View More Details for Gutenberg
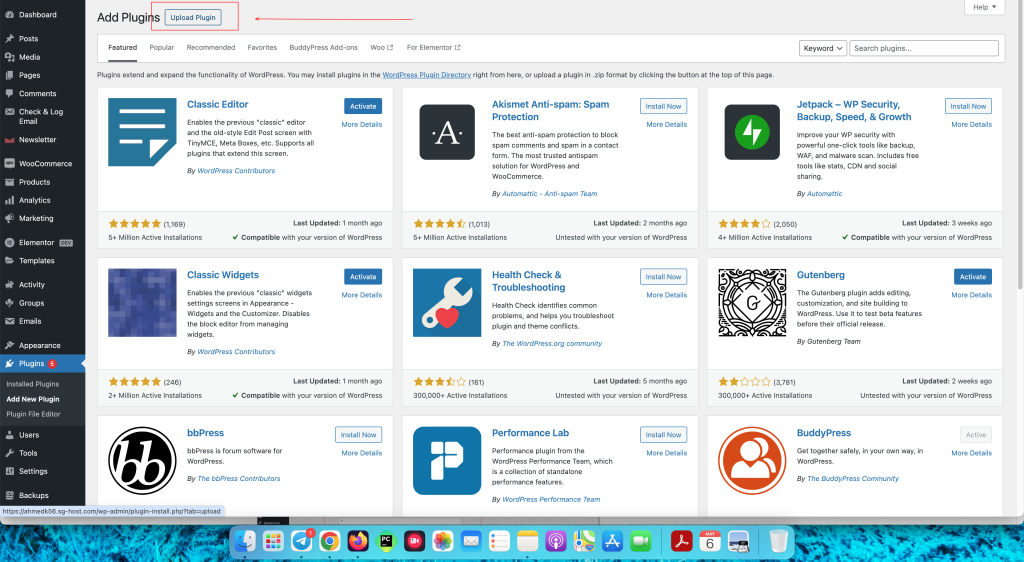Screen dimensions: 1024x562 point(971,295)
